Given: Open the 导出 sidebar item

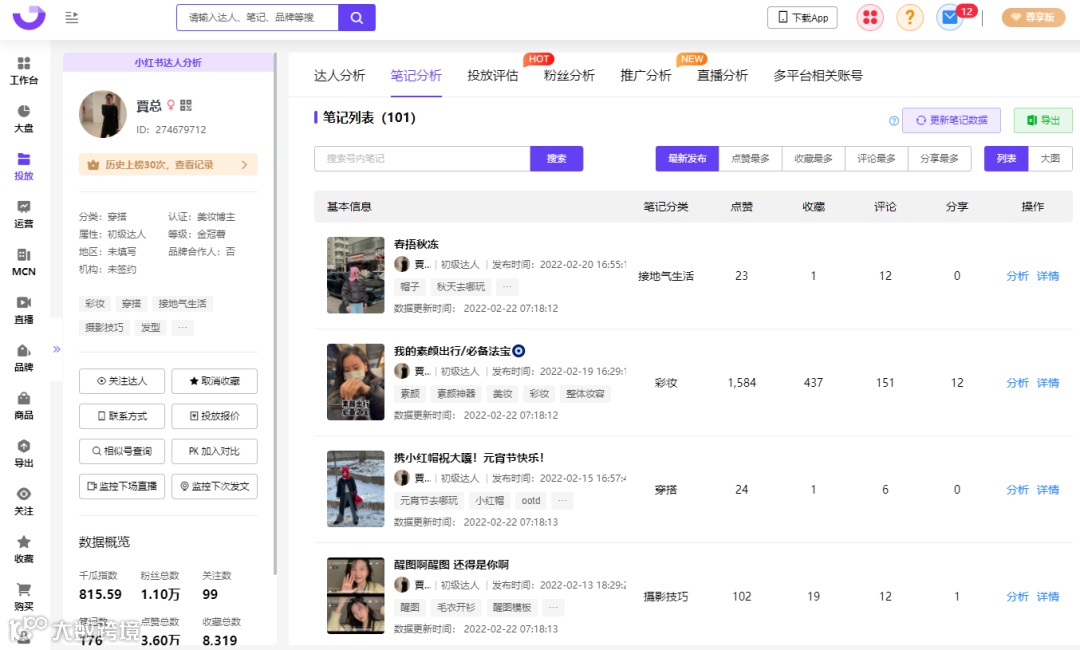Looking at the screenshot, I should tap(23, 454).
